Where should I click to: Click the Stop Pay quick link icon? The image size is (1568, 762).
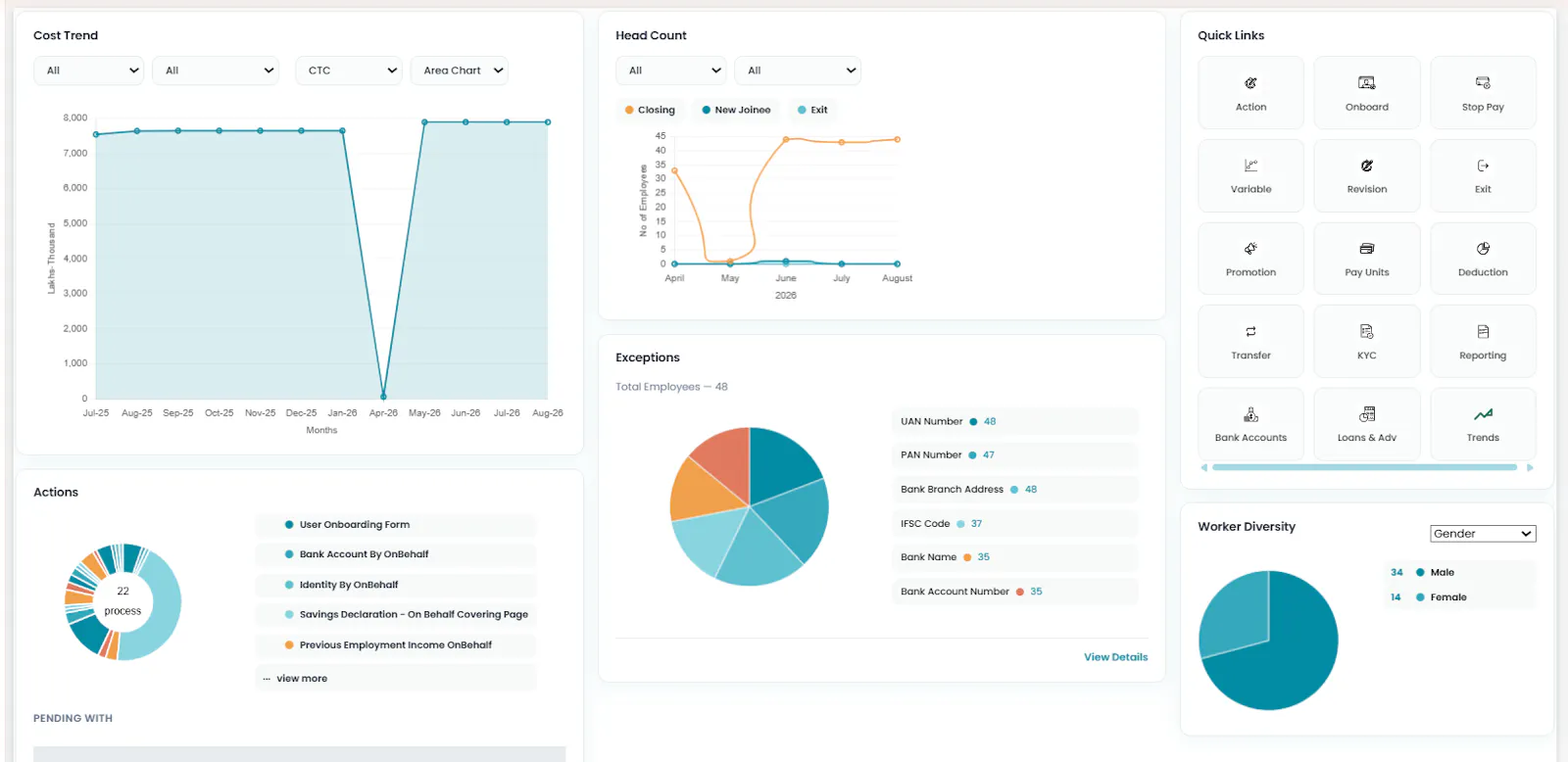[x=1483, y=83]
